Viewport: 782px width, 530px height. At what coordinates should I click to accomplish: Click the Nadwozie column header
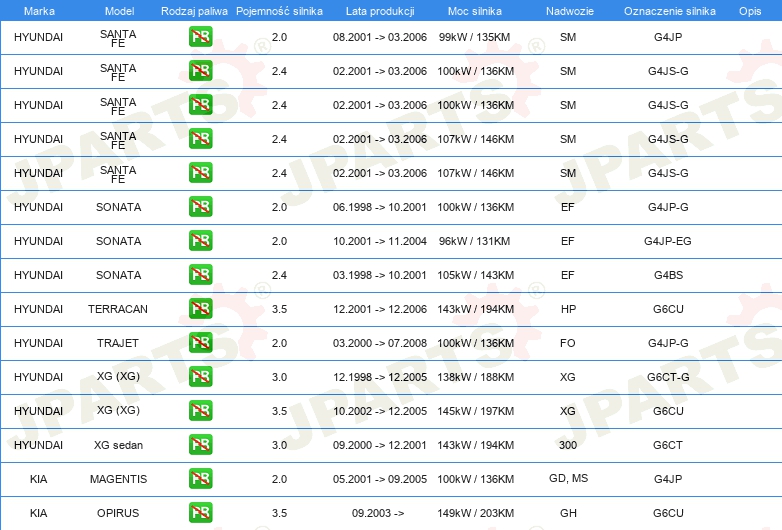pos(570,11)
